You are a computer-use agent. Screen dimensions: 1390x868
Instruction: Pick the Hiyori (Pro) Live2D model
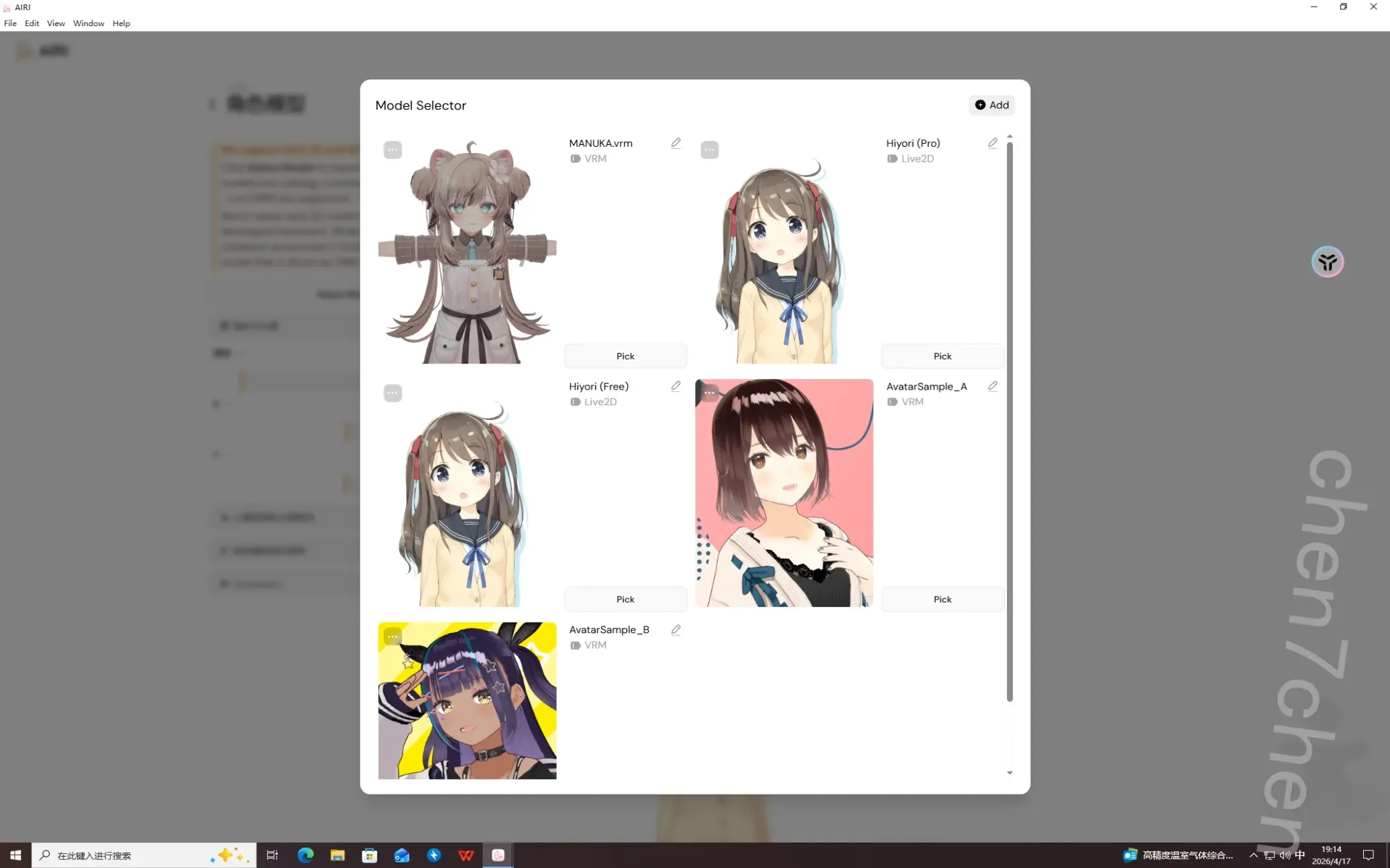(942, 356)
